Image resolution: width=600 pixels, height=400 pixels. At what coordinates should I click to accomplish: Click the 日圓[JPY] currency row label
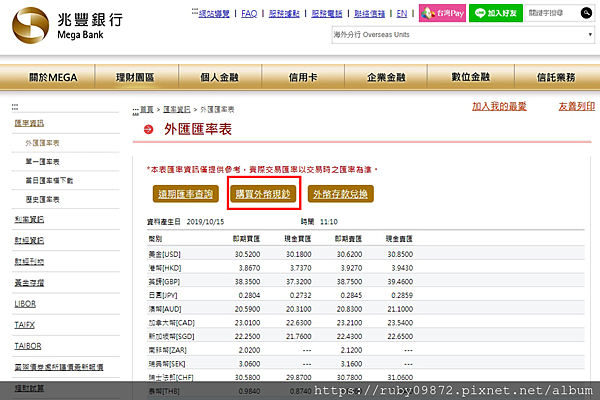(163, 296)
